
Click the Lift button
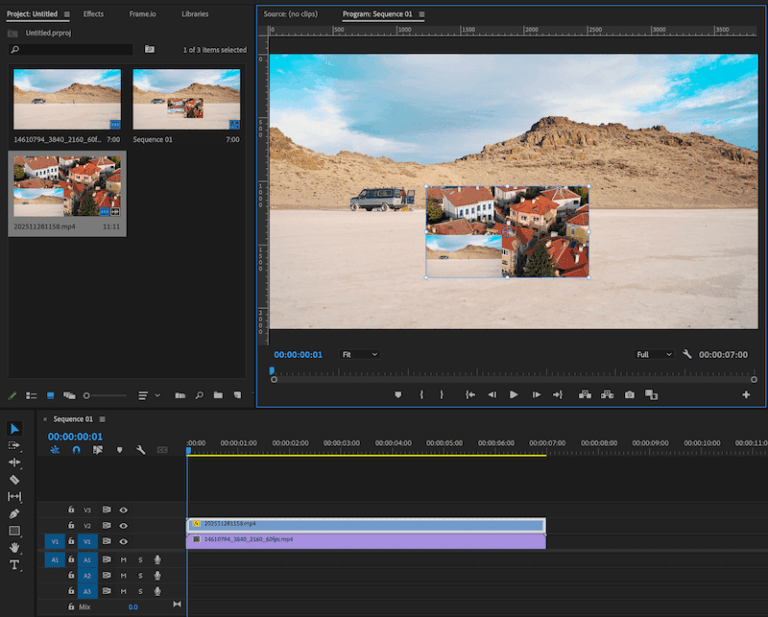pyautogui.click(x=585, y=395)
